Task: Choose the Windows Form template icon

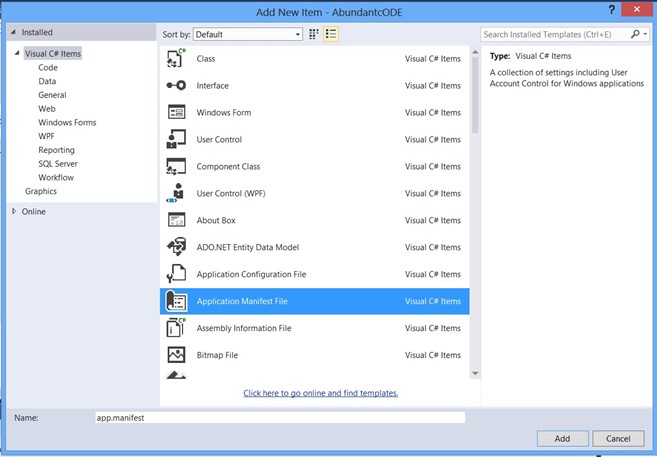Action: coord(176,112)
